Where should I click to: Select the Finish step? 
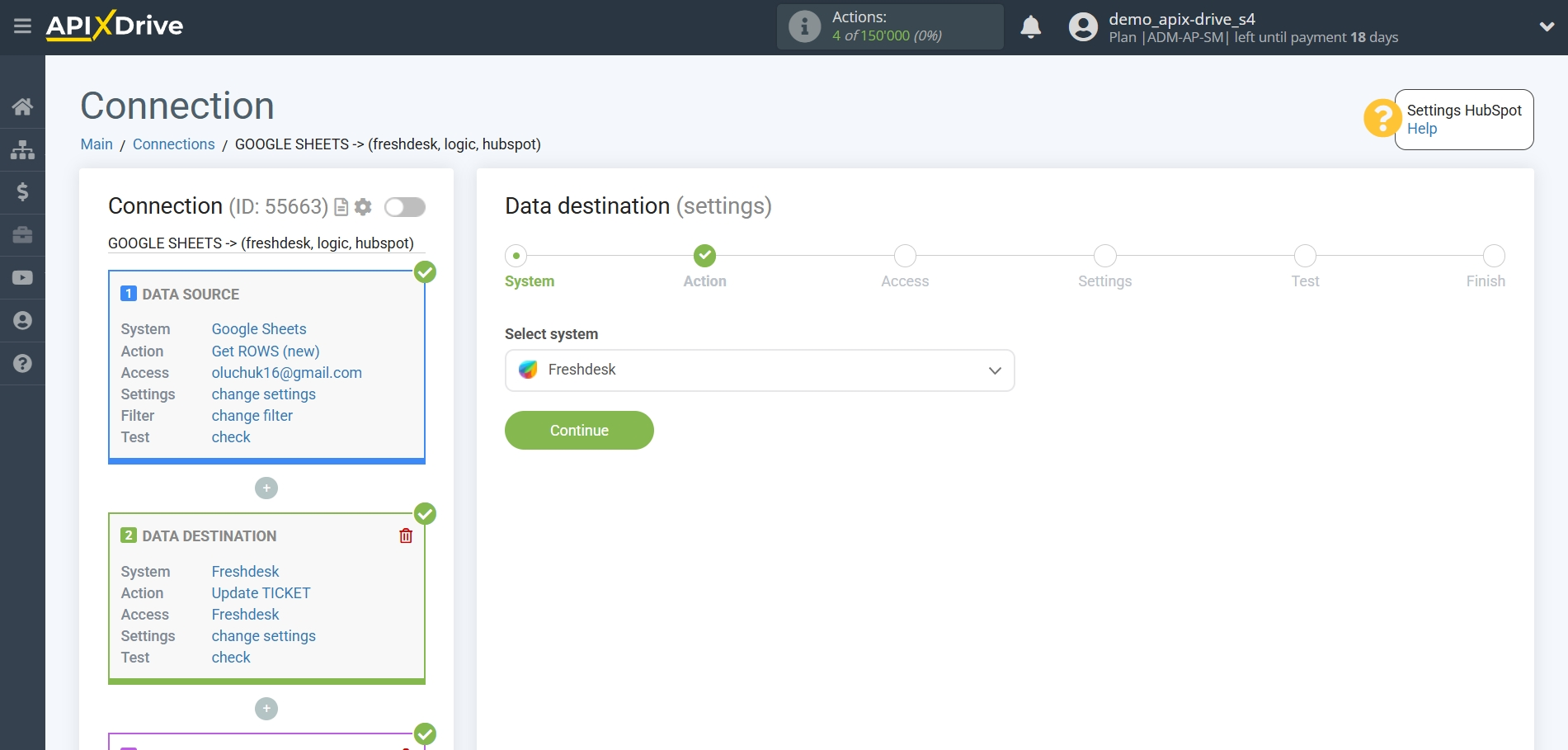[1494, 256]
